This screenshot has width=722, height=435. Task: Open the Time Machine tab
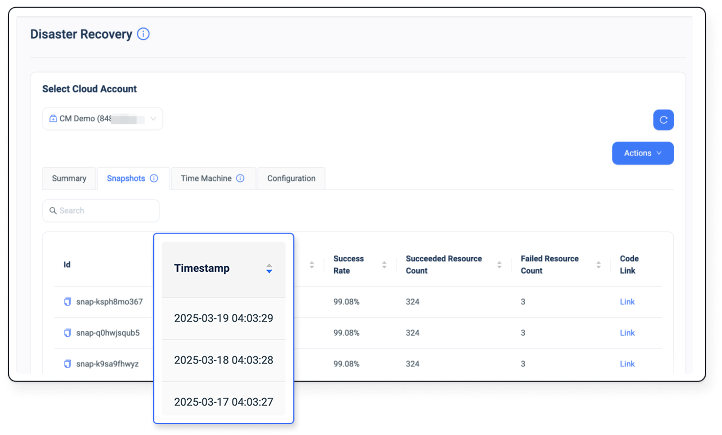(206, 178)
